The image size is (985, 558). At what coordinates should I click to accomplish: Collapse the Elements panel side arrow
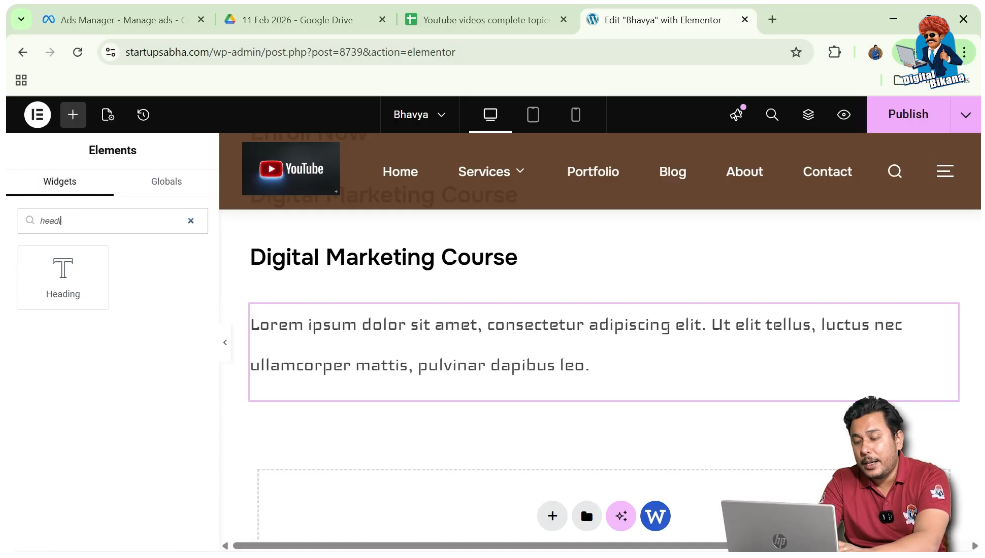[225, 343]
